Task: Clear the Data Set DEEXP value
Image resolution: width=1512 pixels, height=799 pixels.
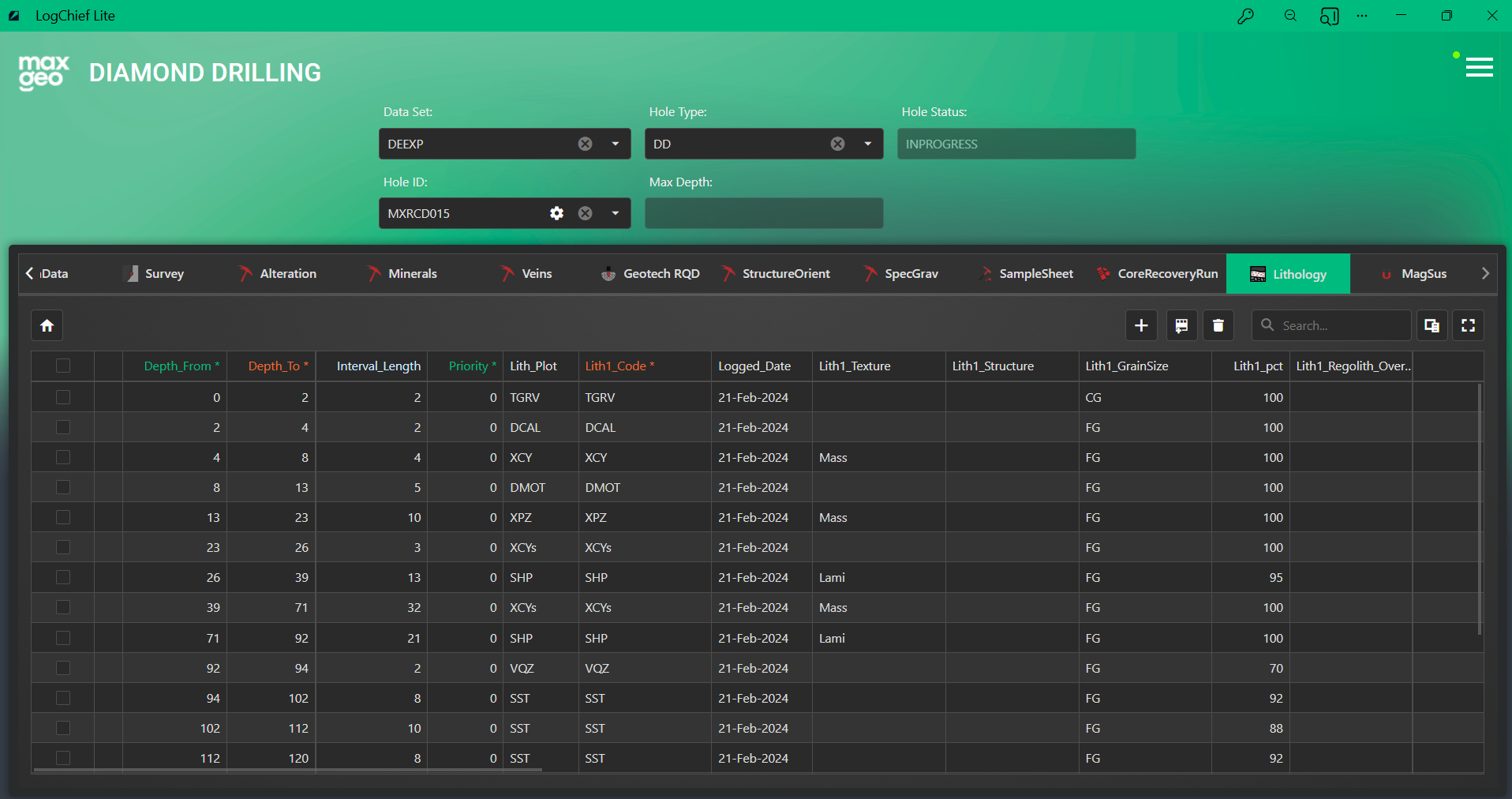Action: (x=585, y=144)
